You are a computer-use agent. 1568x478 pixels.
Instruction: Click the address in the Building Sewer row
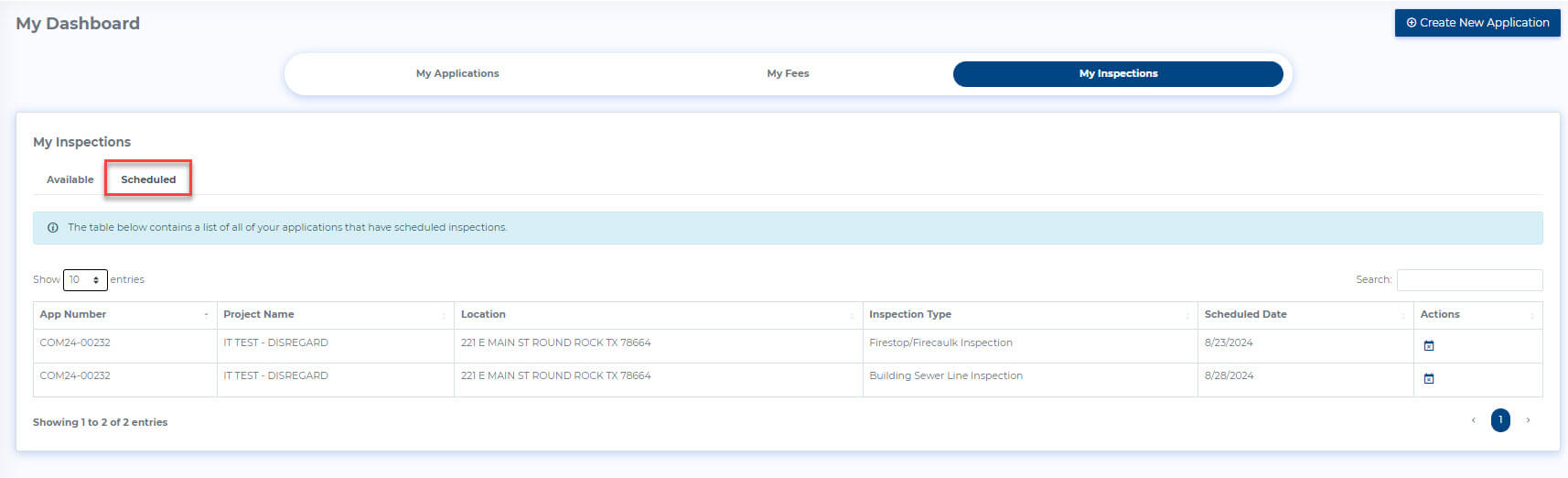point(555,375)
